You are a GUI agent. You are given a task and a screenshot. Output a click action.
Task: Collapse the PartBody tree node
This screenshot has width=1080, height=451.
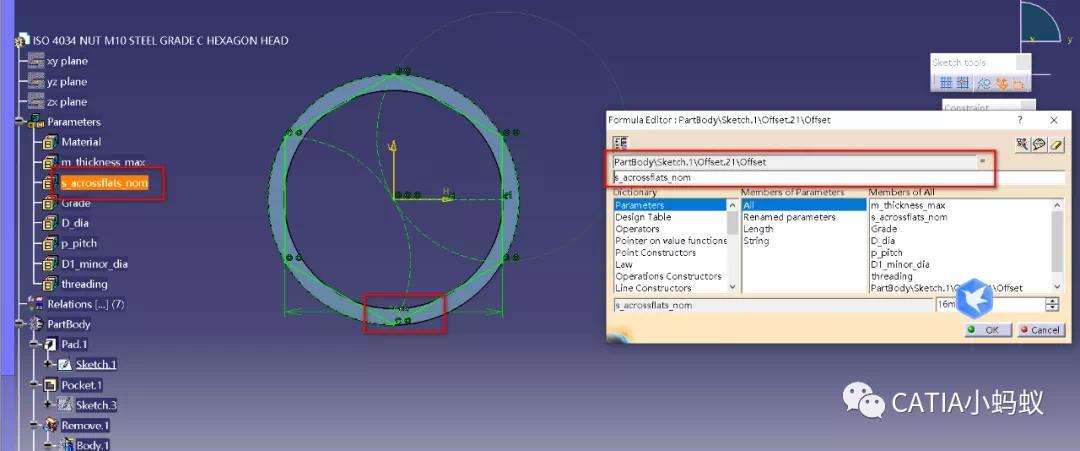tap(18, 324)
